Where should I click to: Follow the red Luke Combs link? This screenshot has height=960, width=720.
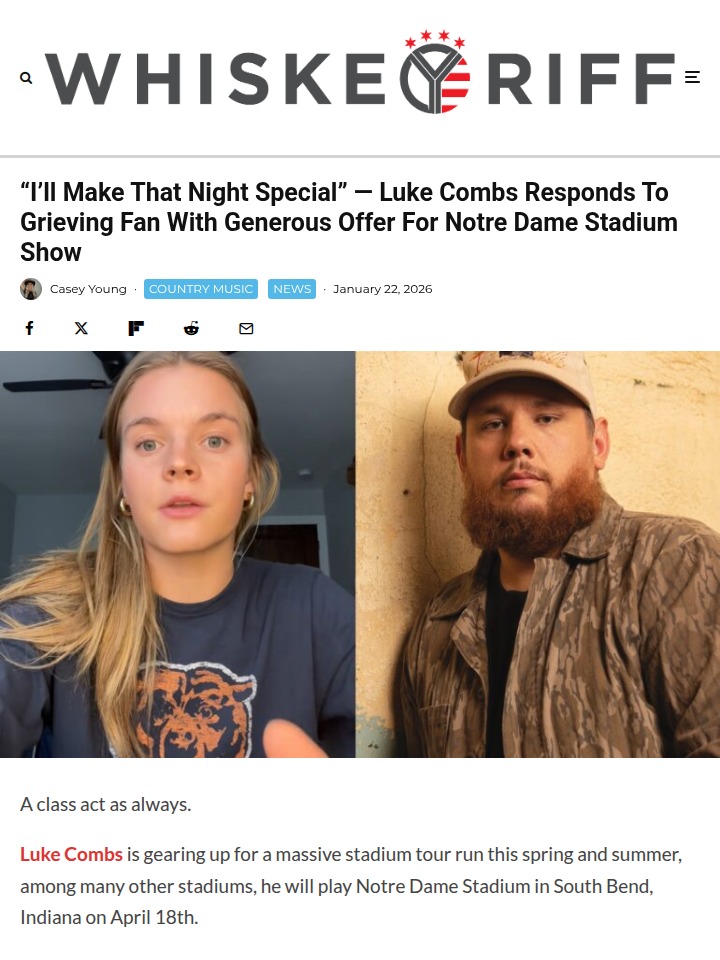tap(72, 854)
